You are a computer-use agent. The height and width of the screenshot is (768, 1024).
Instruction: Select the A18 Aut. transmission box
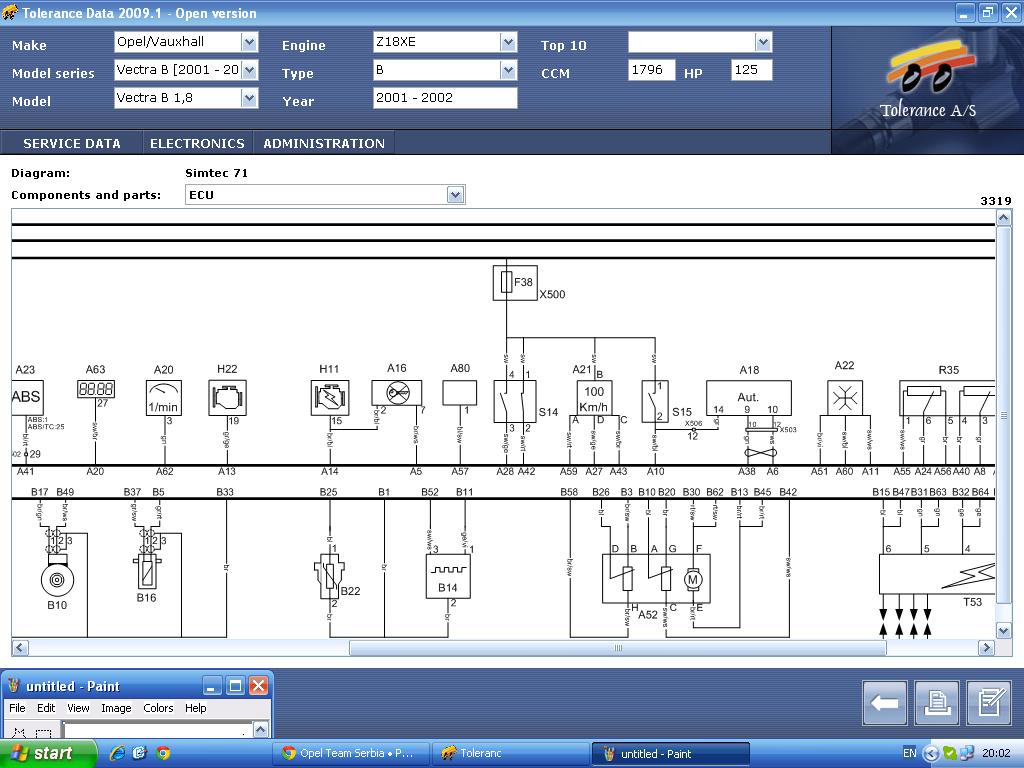pos(749,398)
